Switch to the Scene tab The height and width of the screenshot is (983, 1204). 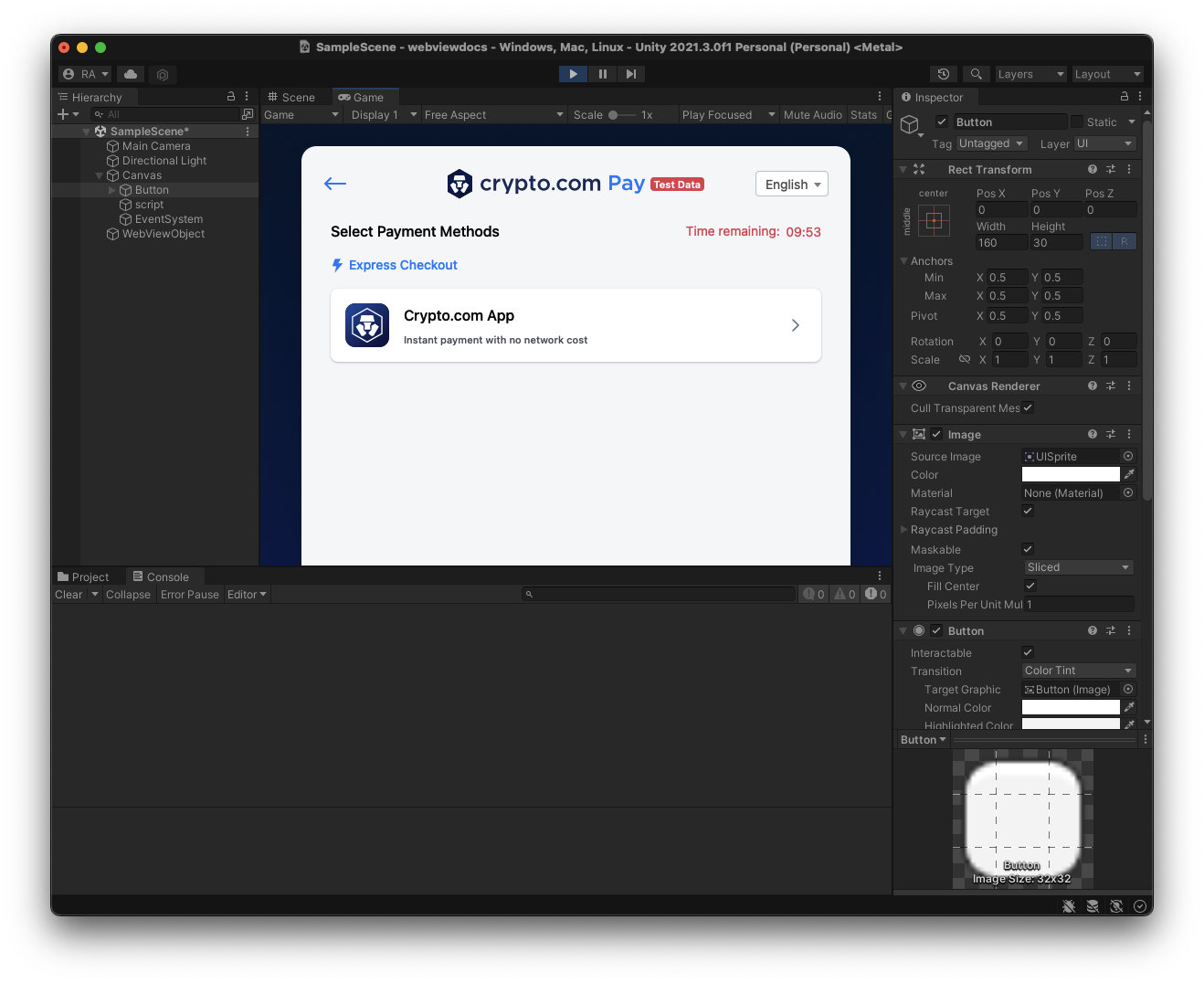[x=291, y=97]
